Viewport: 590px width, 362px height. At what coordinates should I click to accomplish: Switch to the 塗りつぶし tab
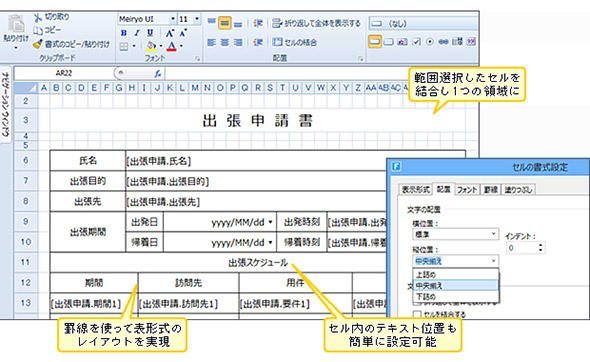pyautogui.click(x=519, y=190)
